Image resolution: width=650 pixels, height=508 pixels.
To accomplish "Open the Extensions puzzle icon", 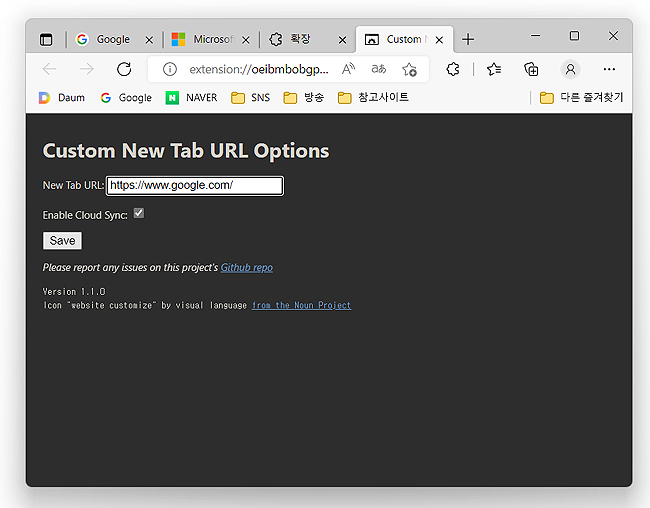I will coord(453,69).
